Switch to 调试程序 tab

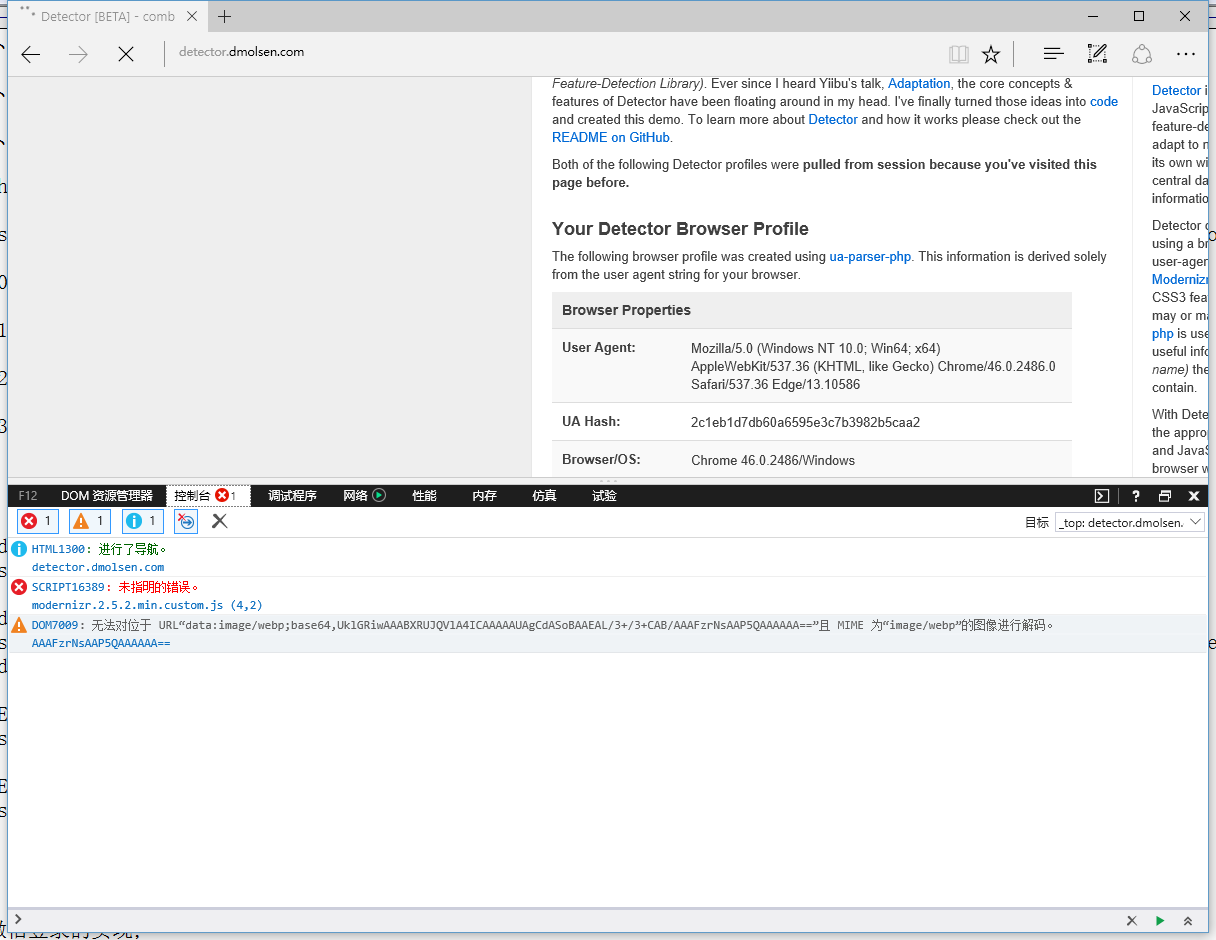tap(292, 496)
